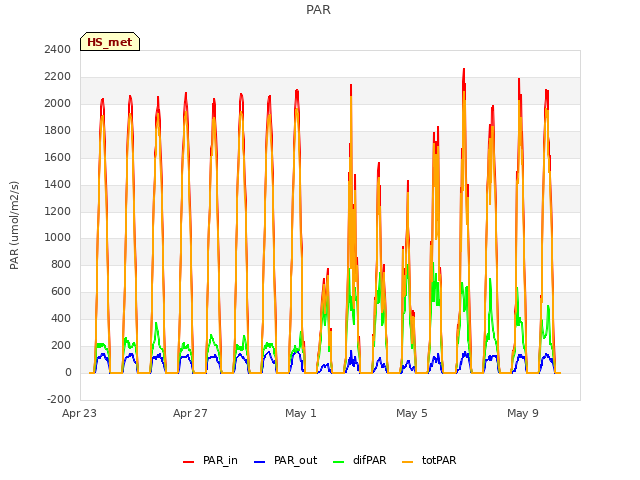The width and height of the screenshot is (640, 480).
Task: Select the PAR_out legend entry
Action: [x=285, y=460]
